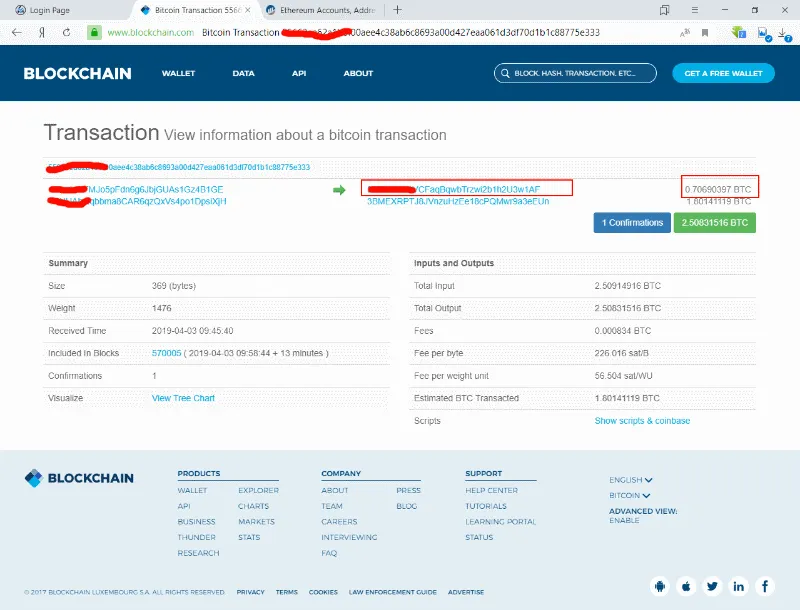Open the footer MARKETS link
Viewport: 800px width, 610px height.
(x=257, y=522)
